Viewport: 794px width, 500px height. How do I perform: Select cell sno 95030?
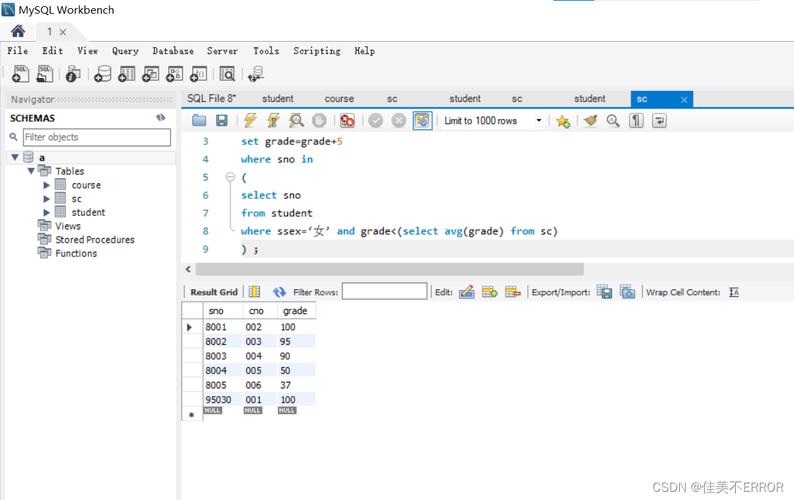click(218, 399)
